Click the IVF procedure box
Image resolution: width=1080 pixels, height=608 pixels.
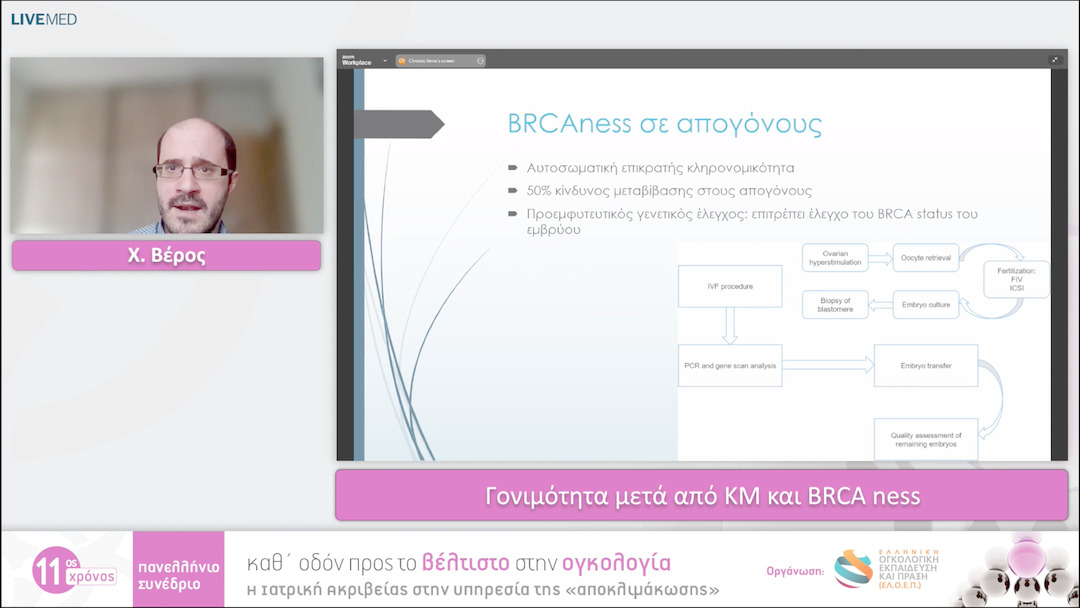(x=730, y=286)
